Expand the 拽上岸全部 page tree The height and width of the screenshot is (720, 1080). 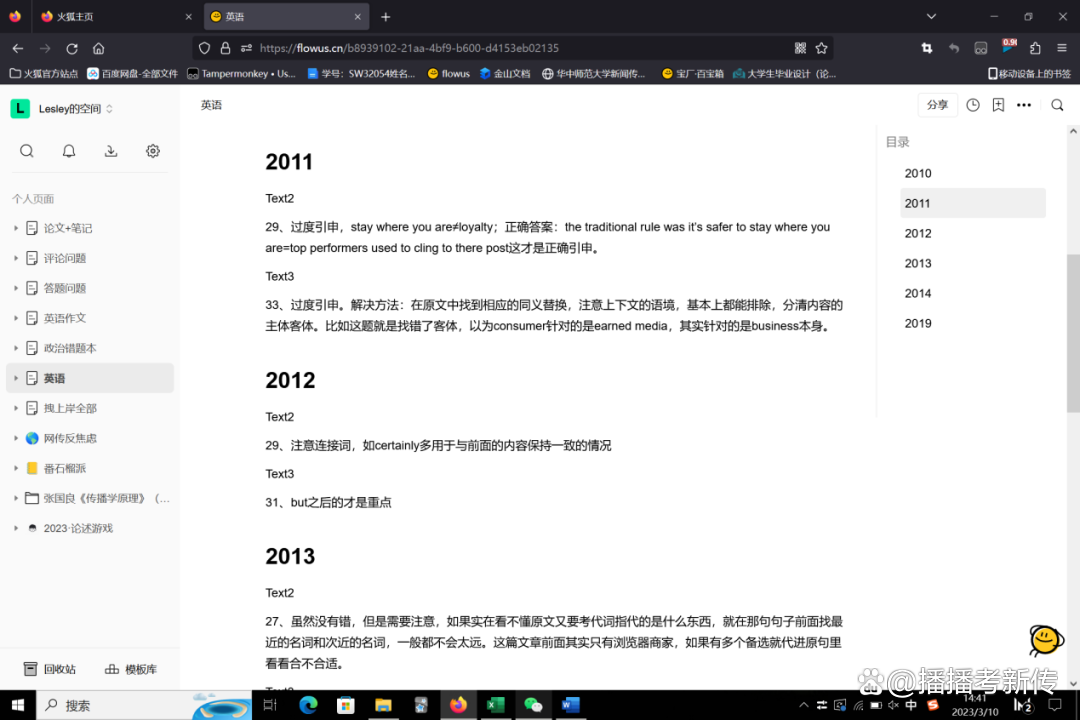point(16,409)
